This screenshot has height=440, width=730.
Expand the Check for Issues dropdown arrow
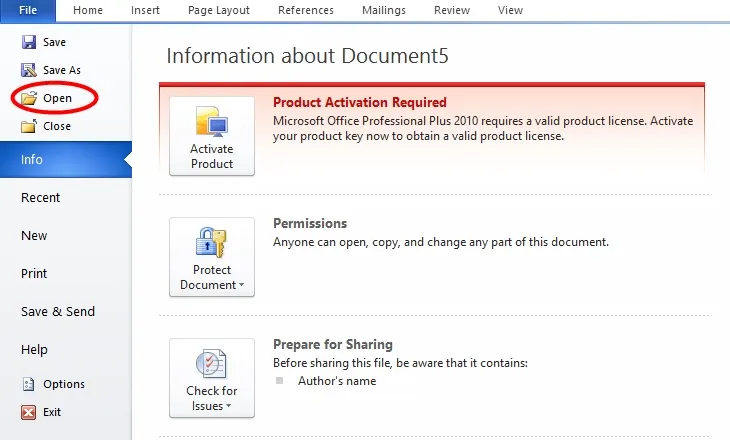229,406
